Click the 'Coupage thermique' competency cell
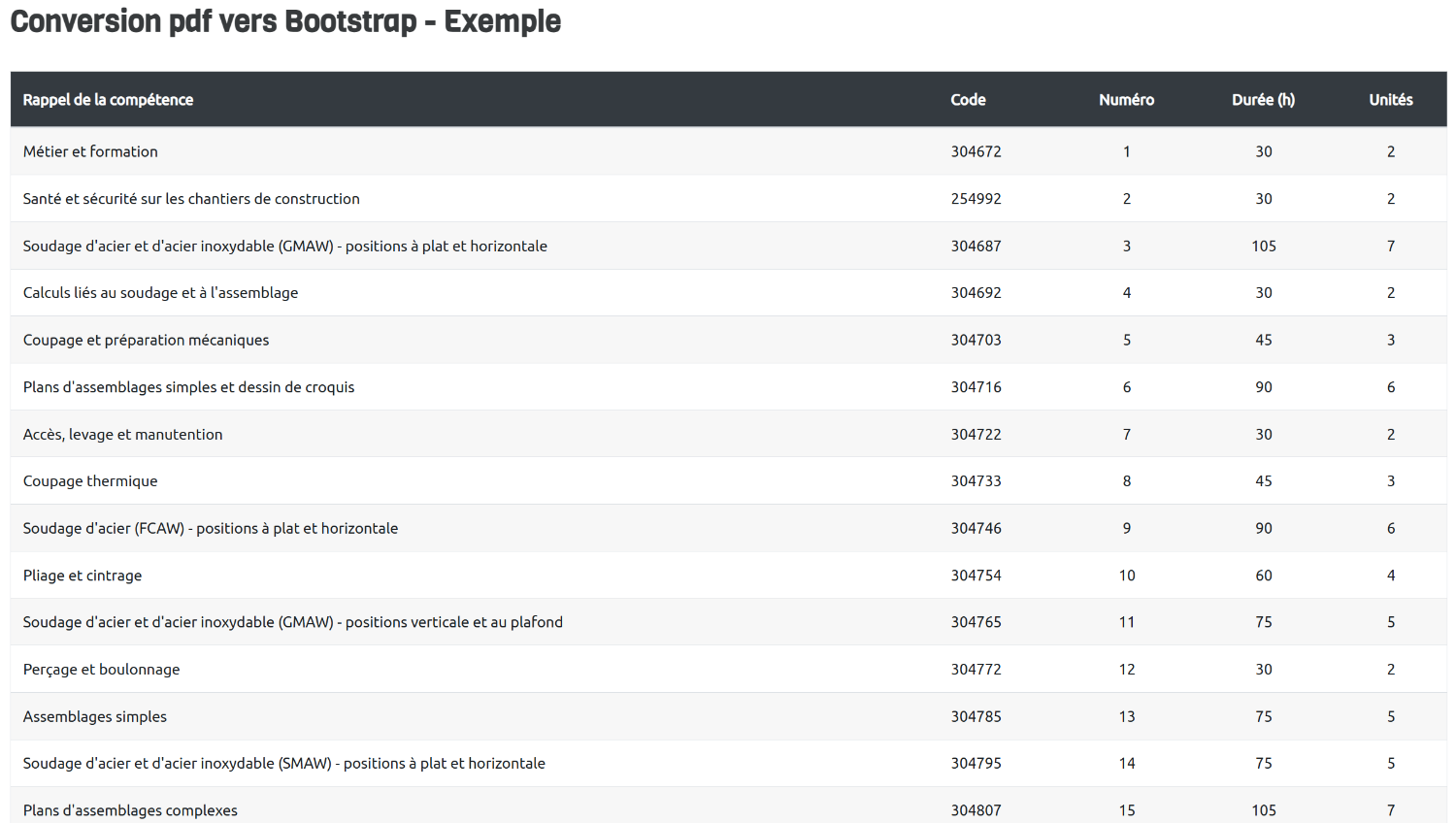1456x823 pixels. click(x=90, y=481)
